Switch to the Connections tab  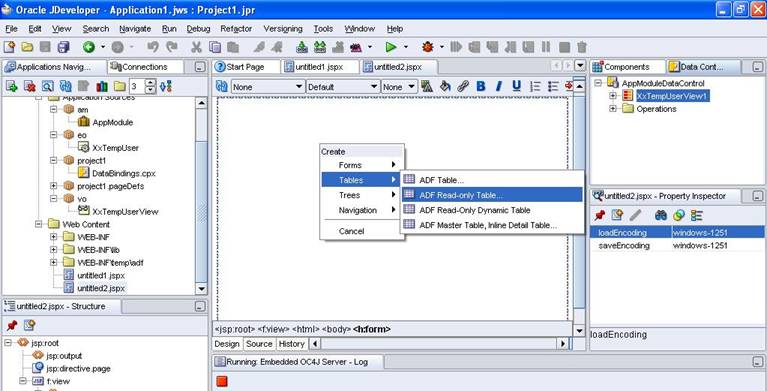pos(145,67)
